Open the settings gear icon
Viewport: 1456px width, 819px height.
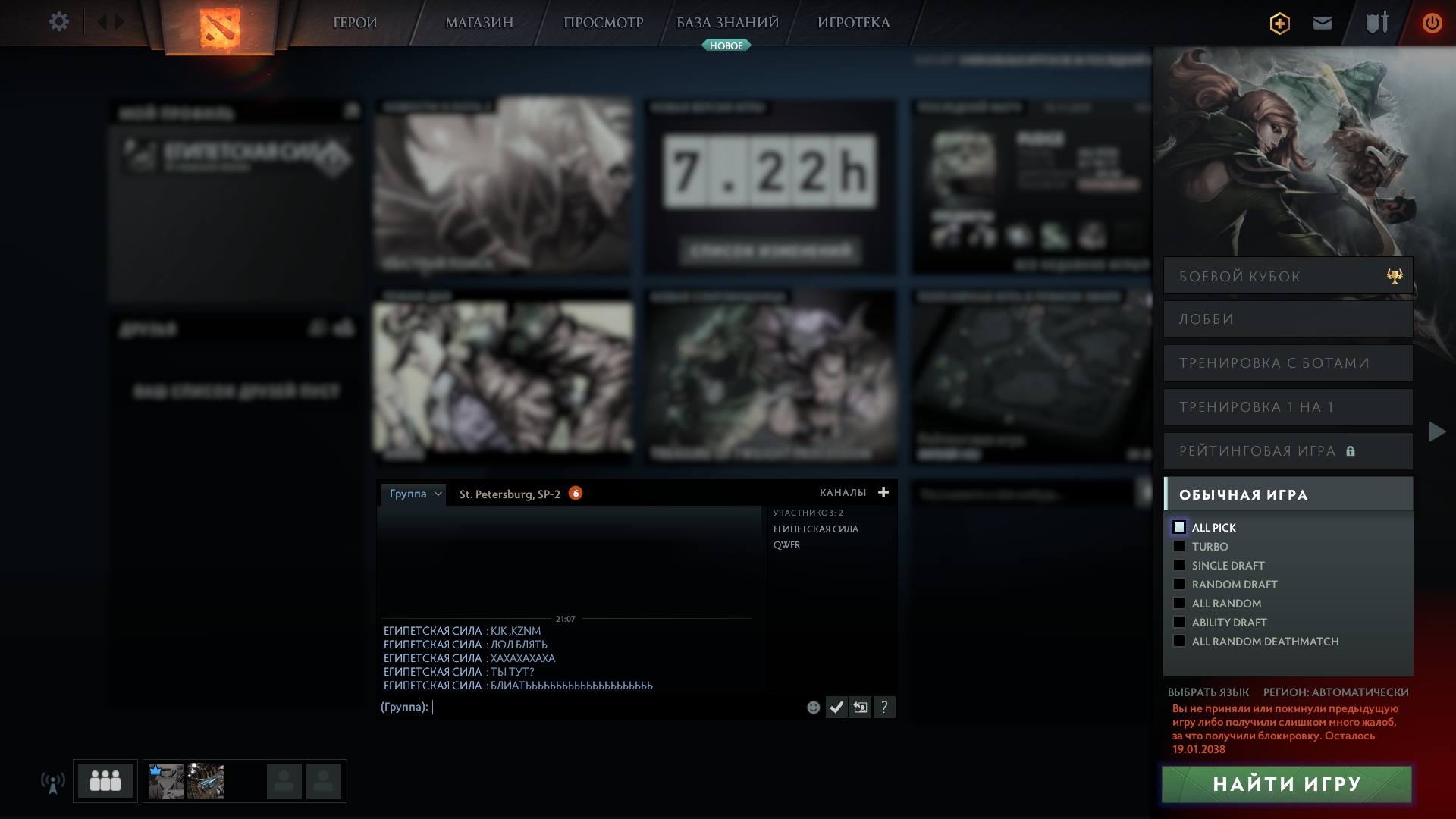(59, 21)
